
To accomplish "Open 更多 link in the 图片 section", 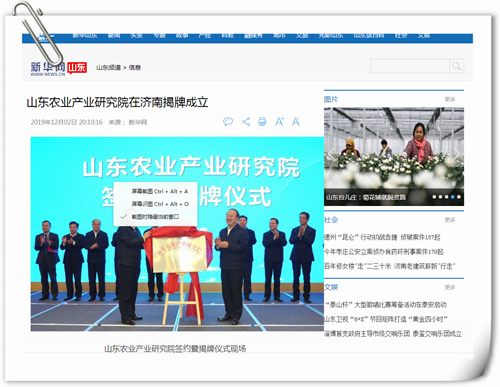I will coord(450,99).
